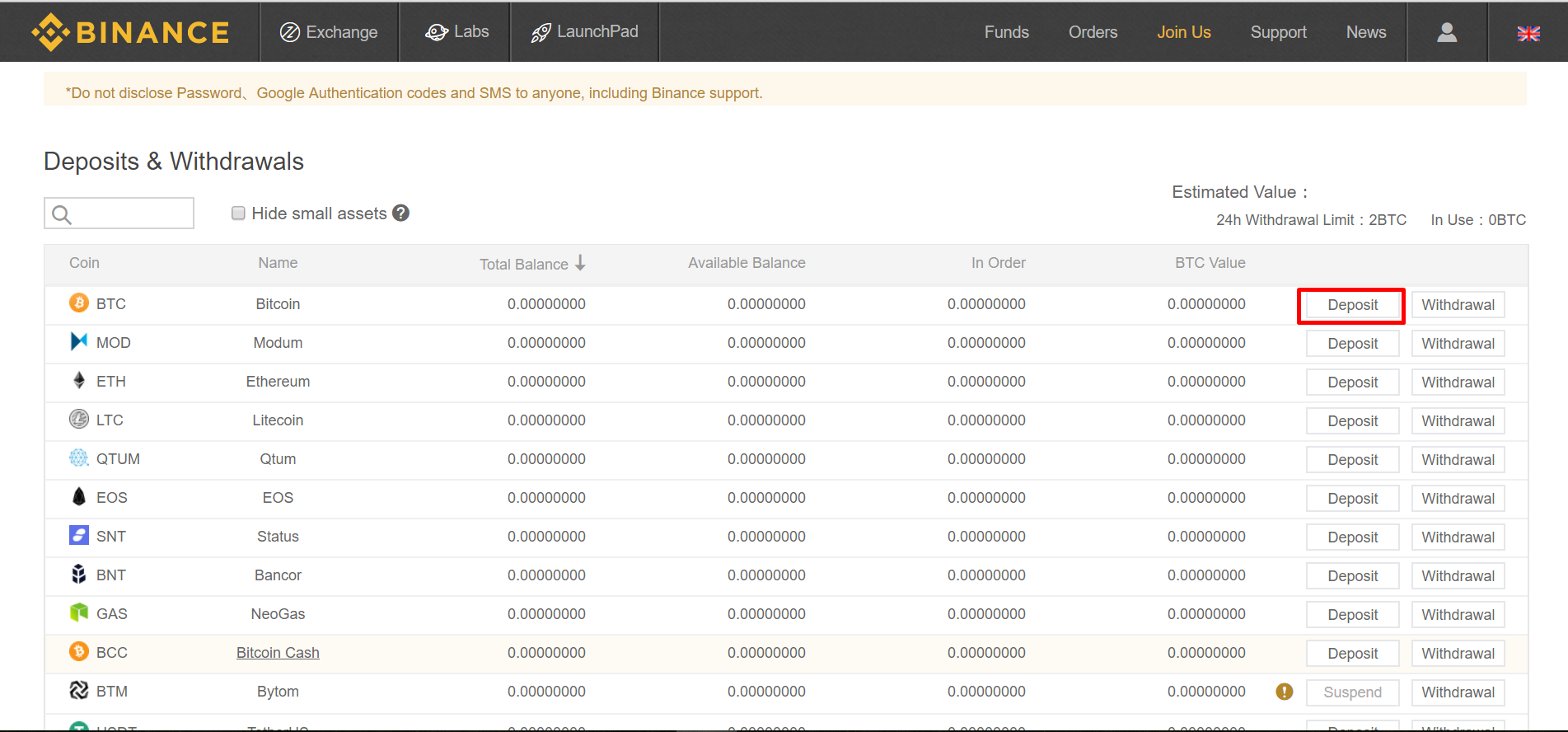
Task: Click the help question mark icon
Action: pyautogui.click(x=401, y=213)
